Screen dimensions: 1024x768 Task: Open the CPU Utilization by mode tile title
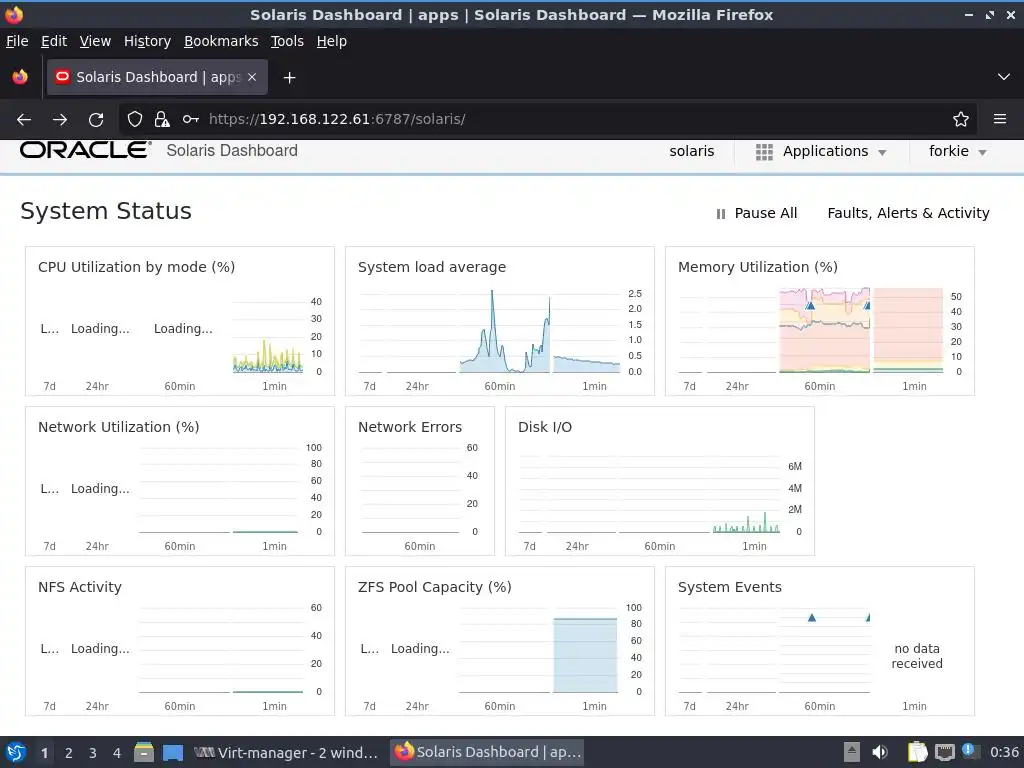tap(136, 267)
